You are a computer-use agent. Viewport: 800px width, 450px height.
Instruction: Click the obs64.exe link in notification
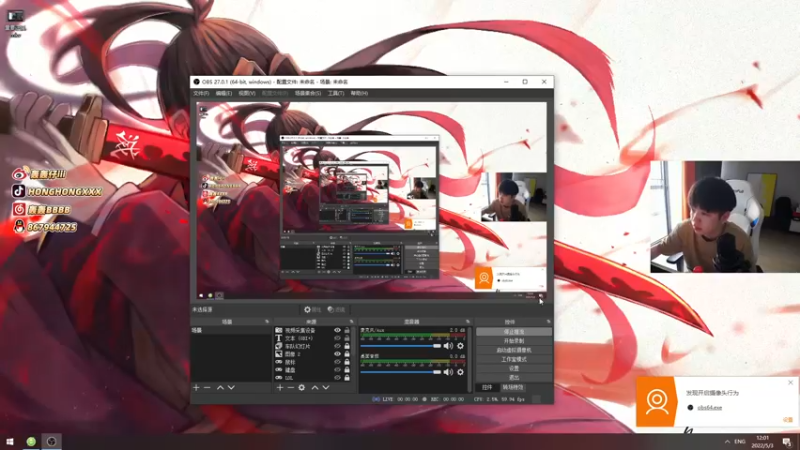[710, 408]
